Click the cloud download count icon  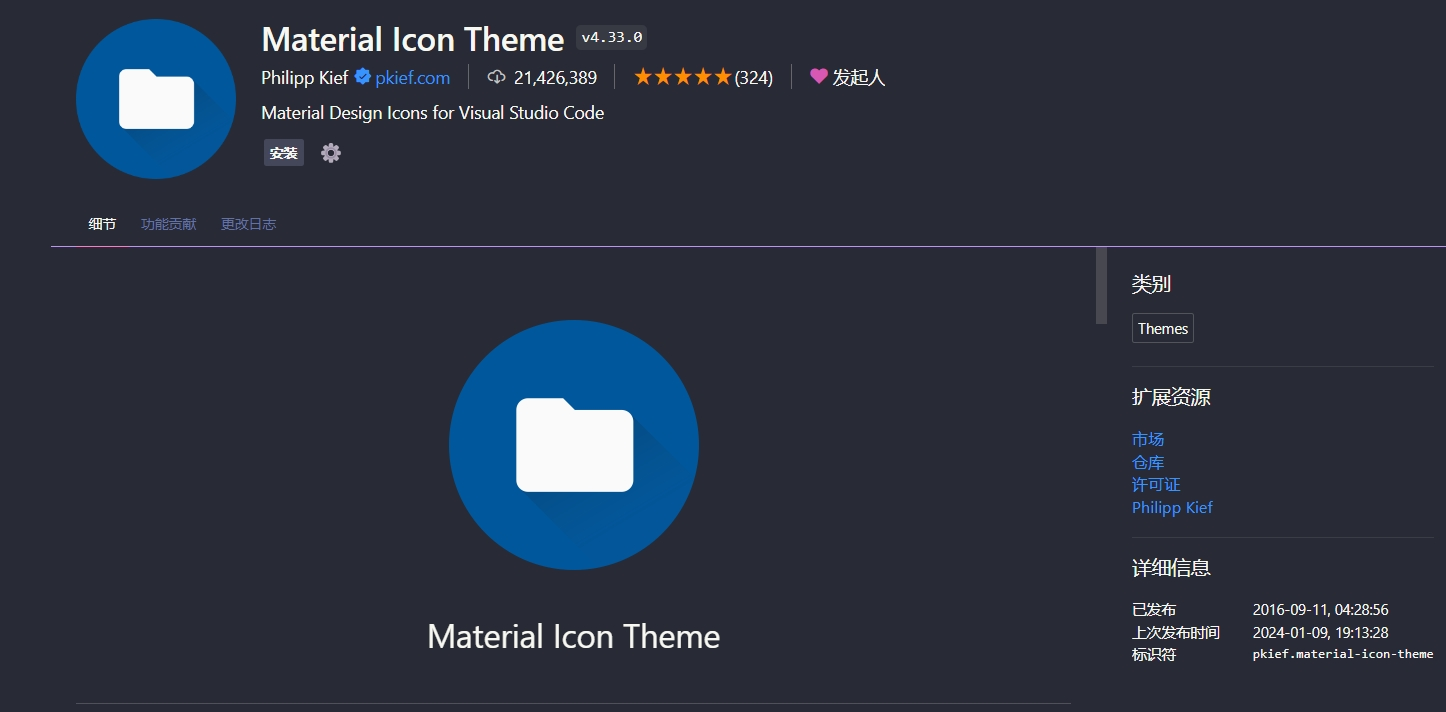pos(496,77)
